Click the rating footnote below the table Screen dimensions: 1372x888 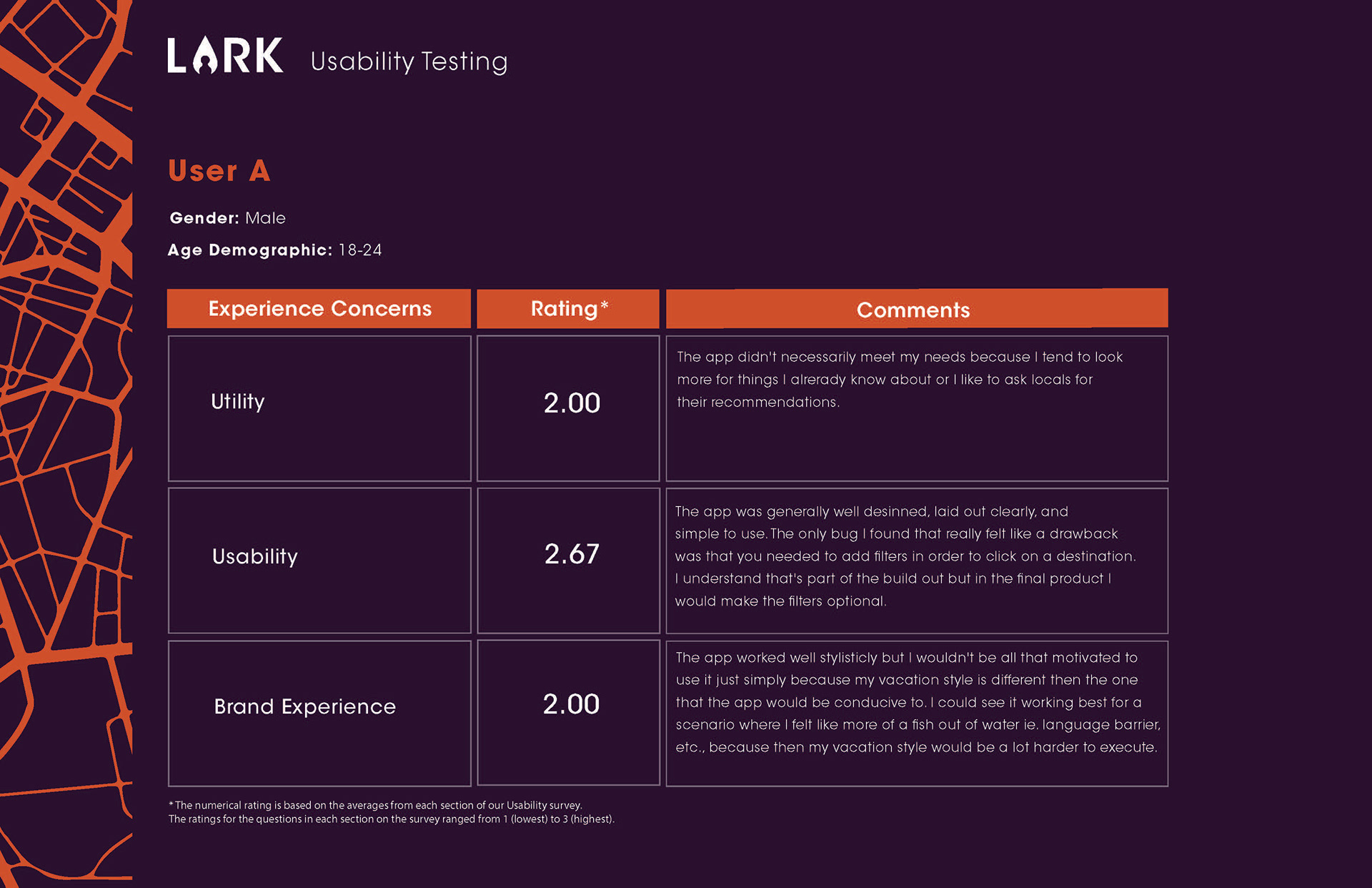point(391,812)
